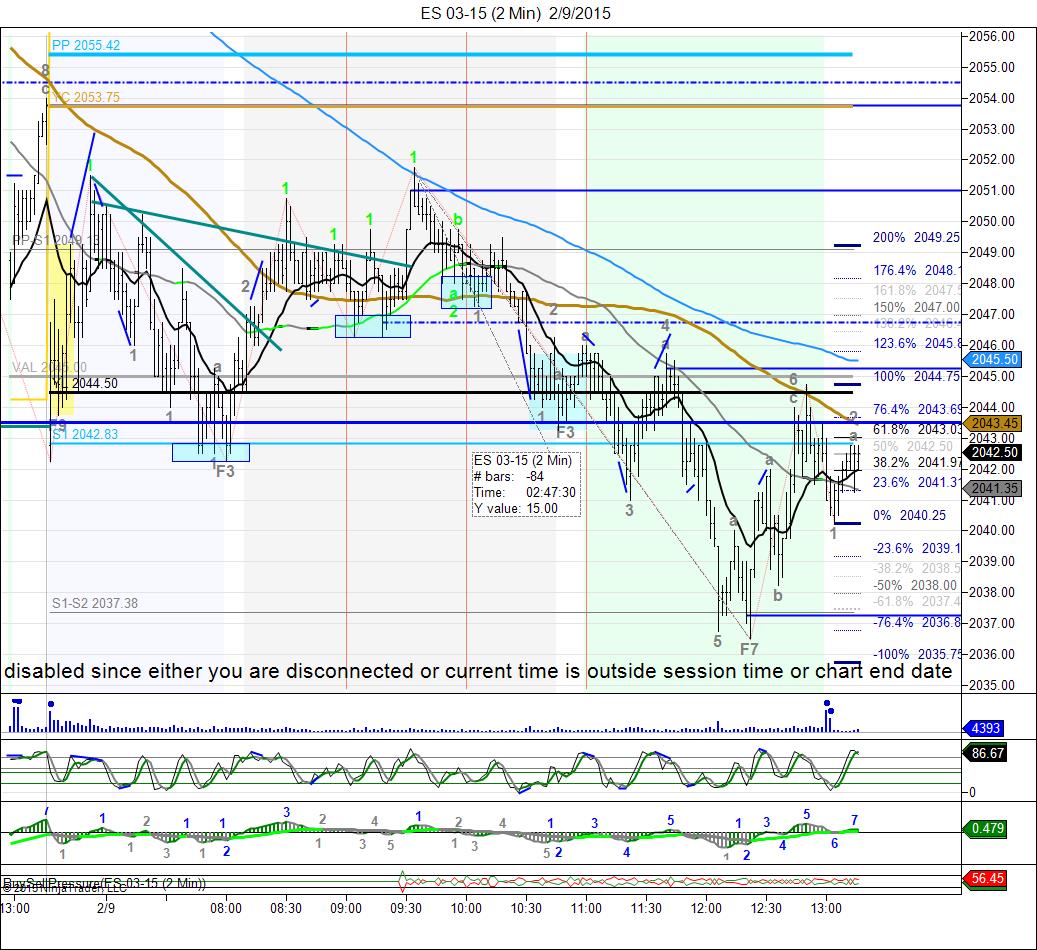Select the F7 wave label at the low
This screenshot has width=1037, height=950.
(749, 649)
